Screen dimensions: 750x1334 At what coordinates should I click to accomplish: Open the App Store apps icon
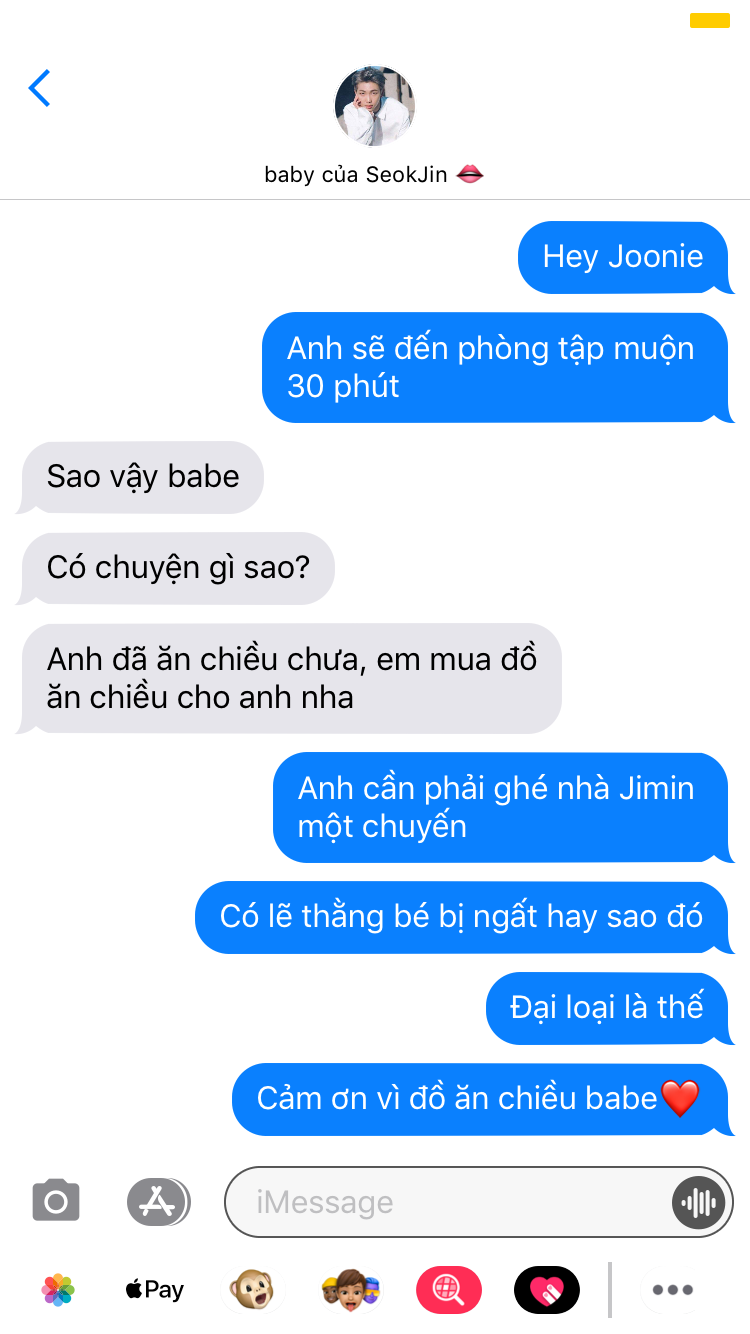click(x=158, y=1201)
